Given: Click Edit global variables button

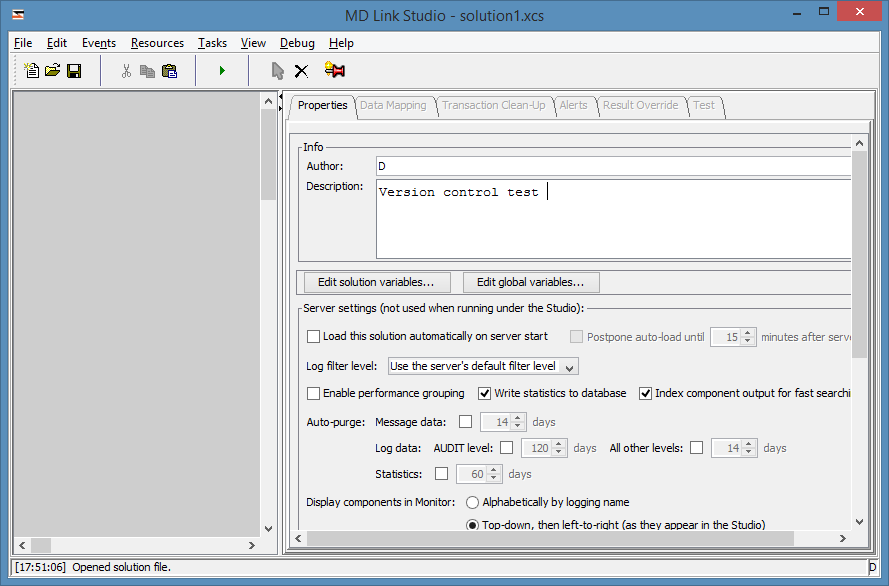Looking at the screenshot, I should pos(531,282).
